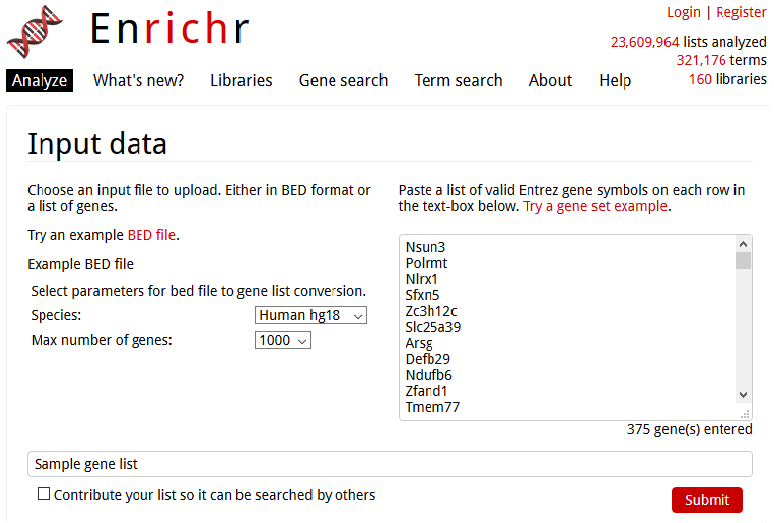Open the What's new? menu item
The image size is (774, 523).
[138, 80]
